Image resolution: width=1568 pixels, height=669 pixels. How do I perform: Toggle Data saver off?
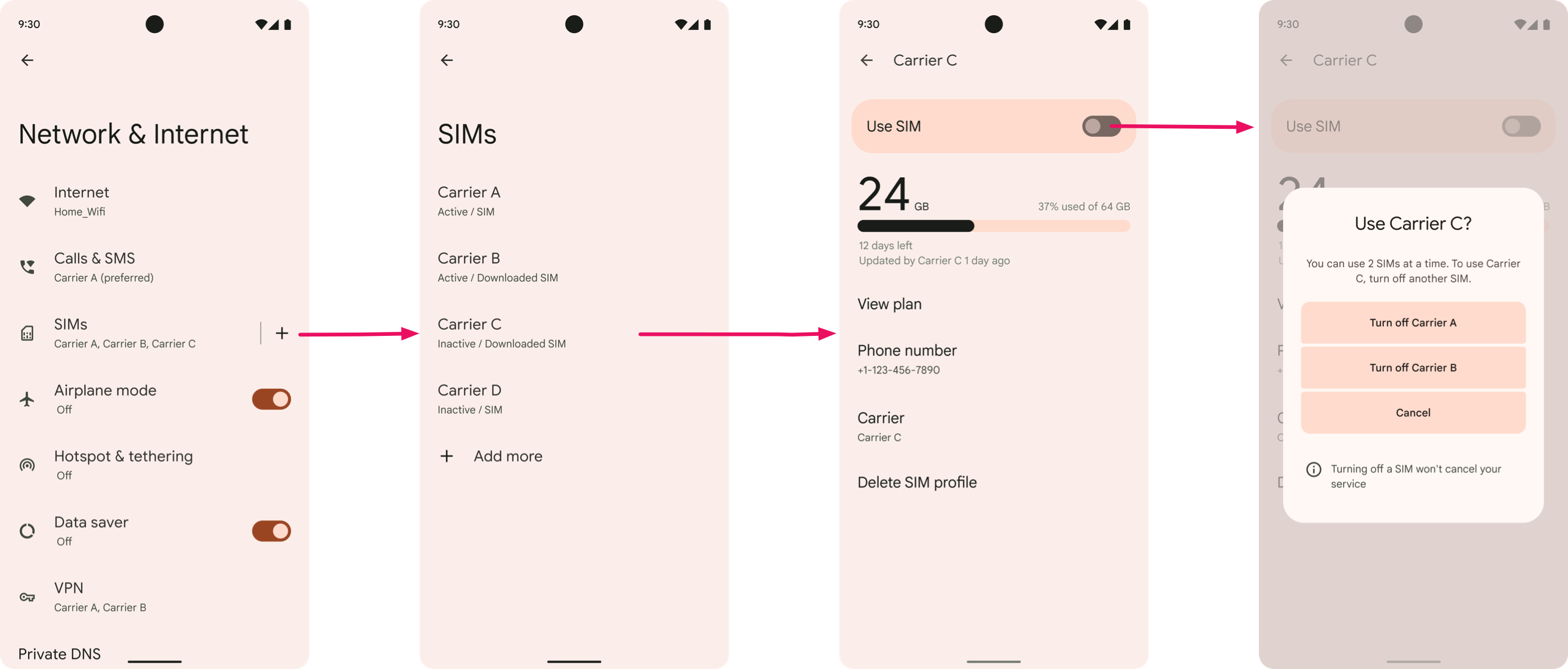click(x=270, y=530)
